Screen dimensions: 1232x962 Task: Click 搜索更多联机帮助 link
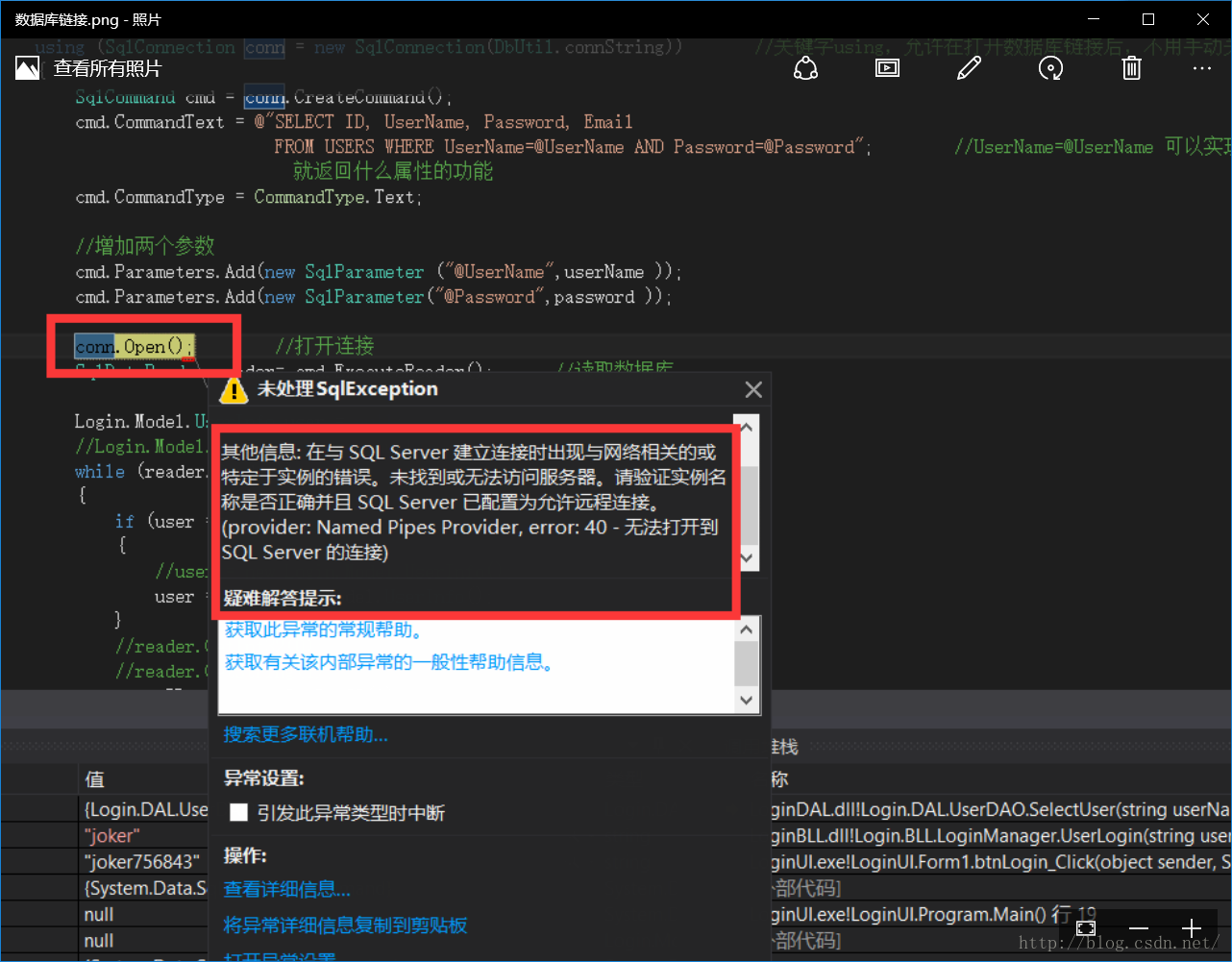tap(306, 735)
